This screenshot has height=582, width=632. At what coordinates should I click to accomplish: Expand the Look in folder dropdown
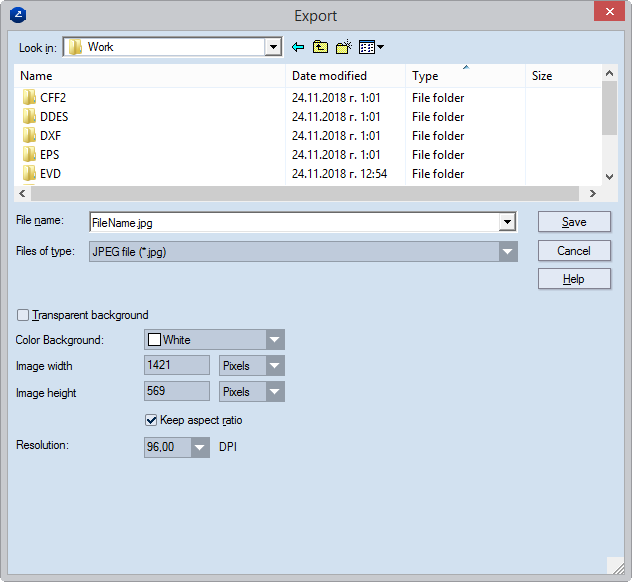tap(273, 47)
